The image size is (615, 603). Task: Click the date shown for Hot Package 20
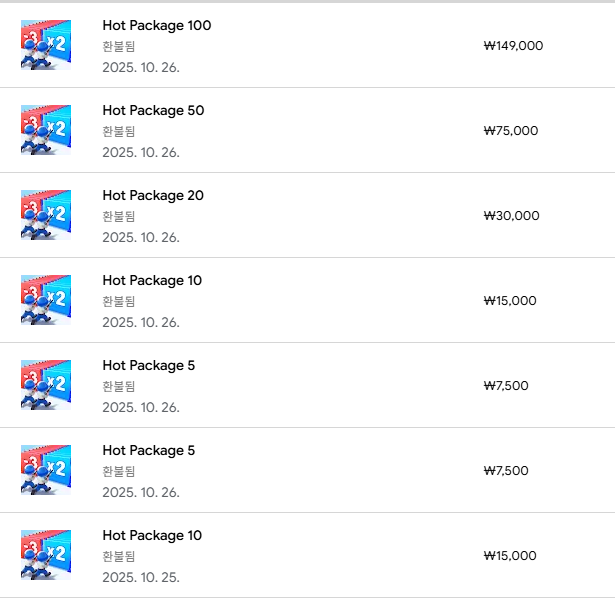click(x=141, y=237)
